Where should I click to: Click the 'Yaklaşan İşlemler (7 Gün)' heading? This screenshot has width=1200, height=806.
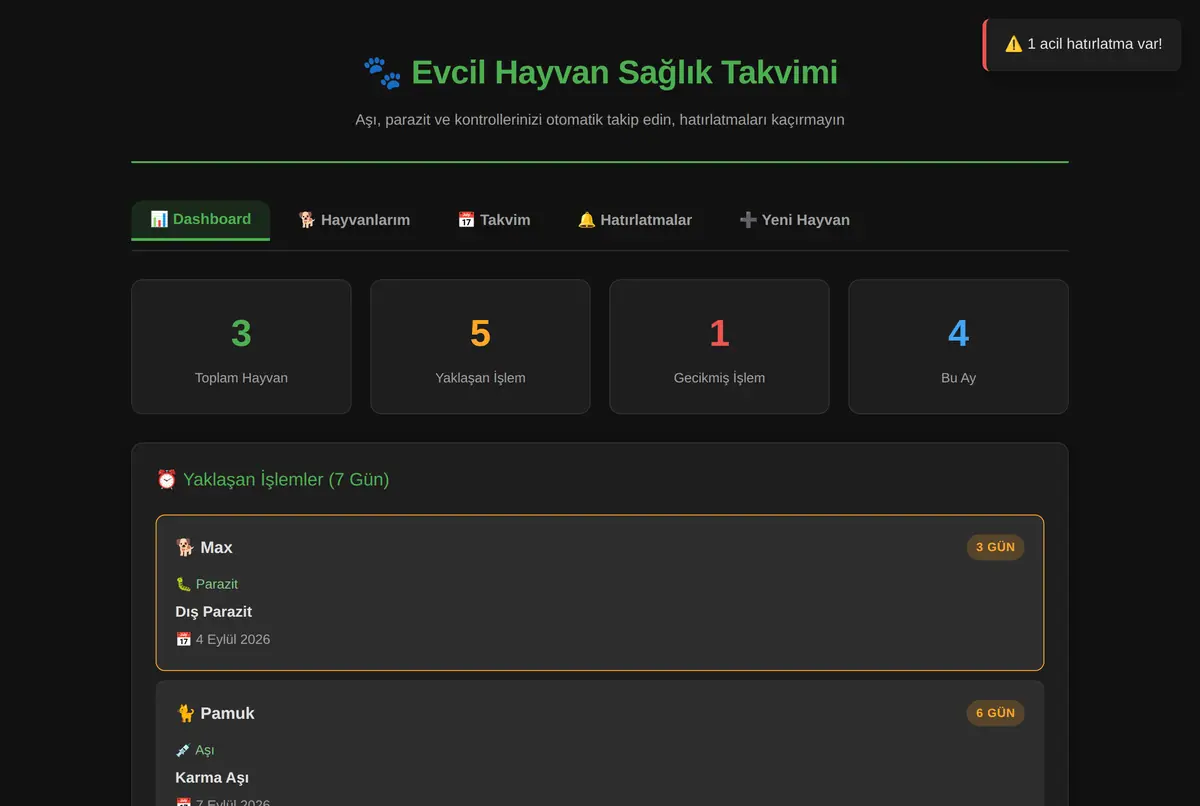tap(273, 480)
